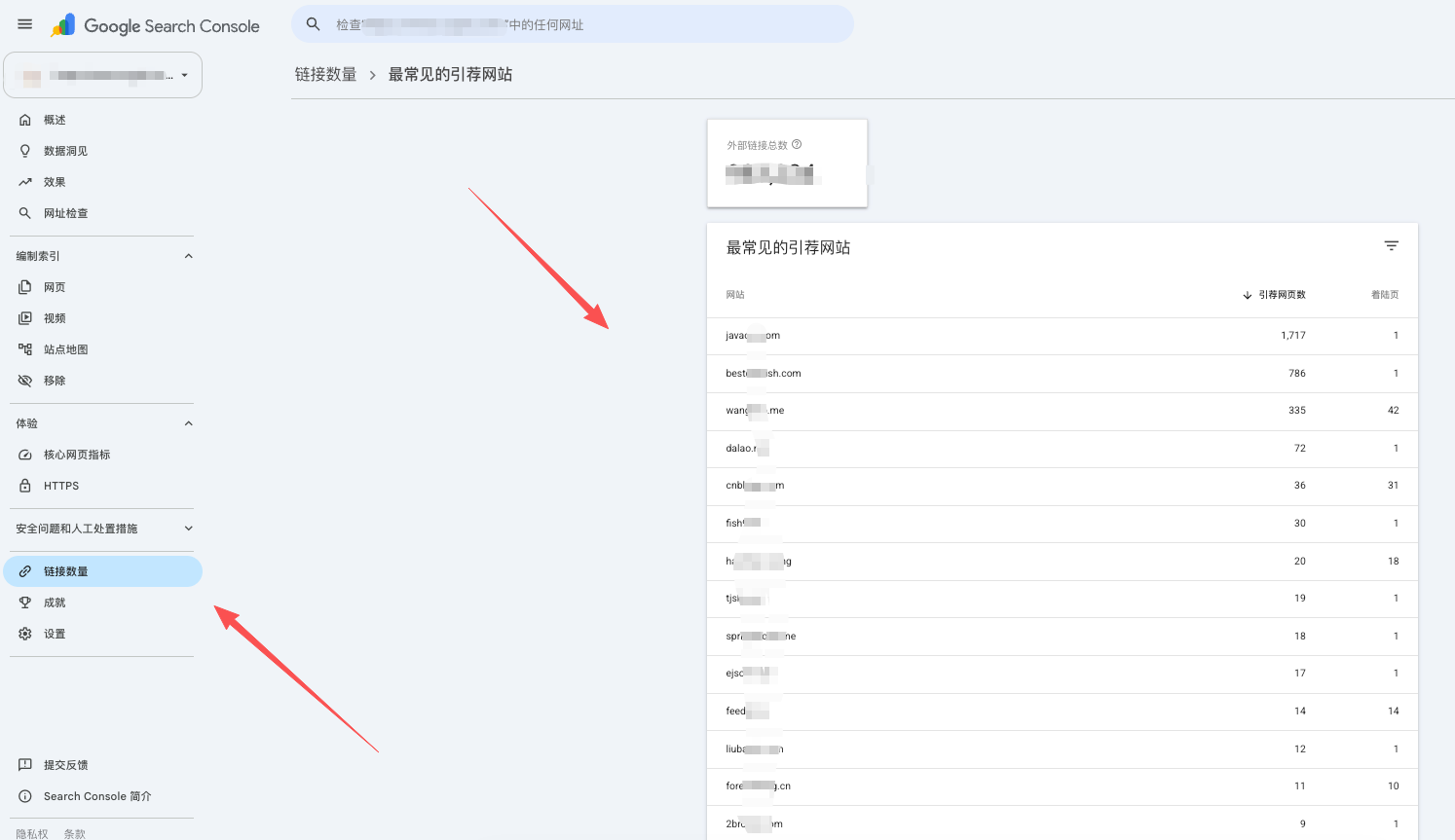Image resolution: width=1455 pixels, height=840 pixels.
Task: Open HTTPS lock icon
Action: coord(25,486)
